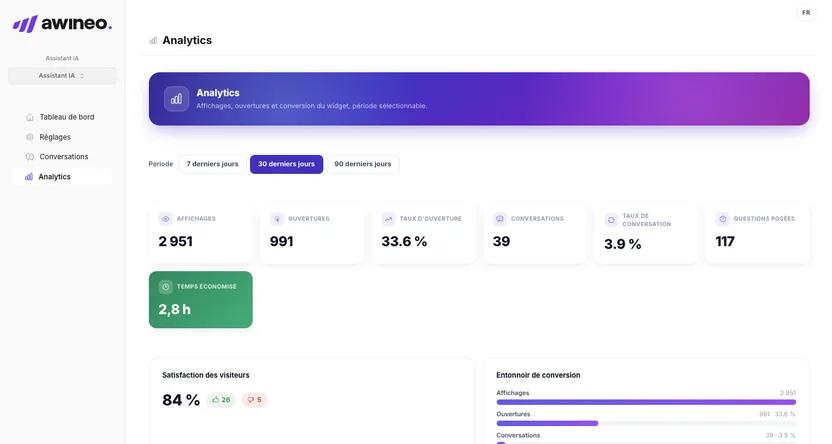The image size is (832, 444).
Task: Click the 2,8 h temps économisé value
Action: (175, 309)
